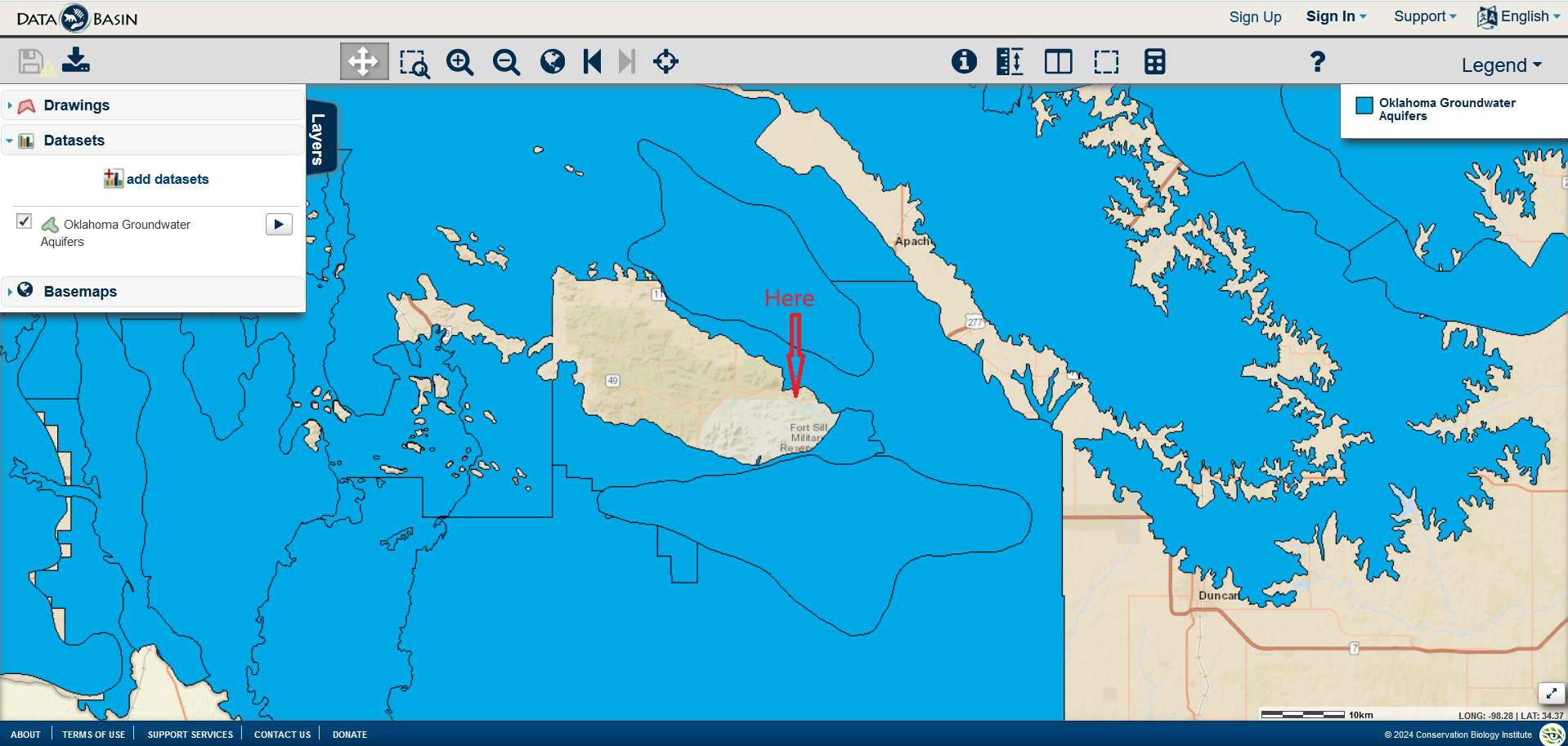Collapse the Legend dropdown
Image resolution: width=1568 pixels, height=746 pixels.
click(x=1502, y=65)
